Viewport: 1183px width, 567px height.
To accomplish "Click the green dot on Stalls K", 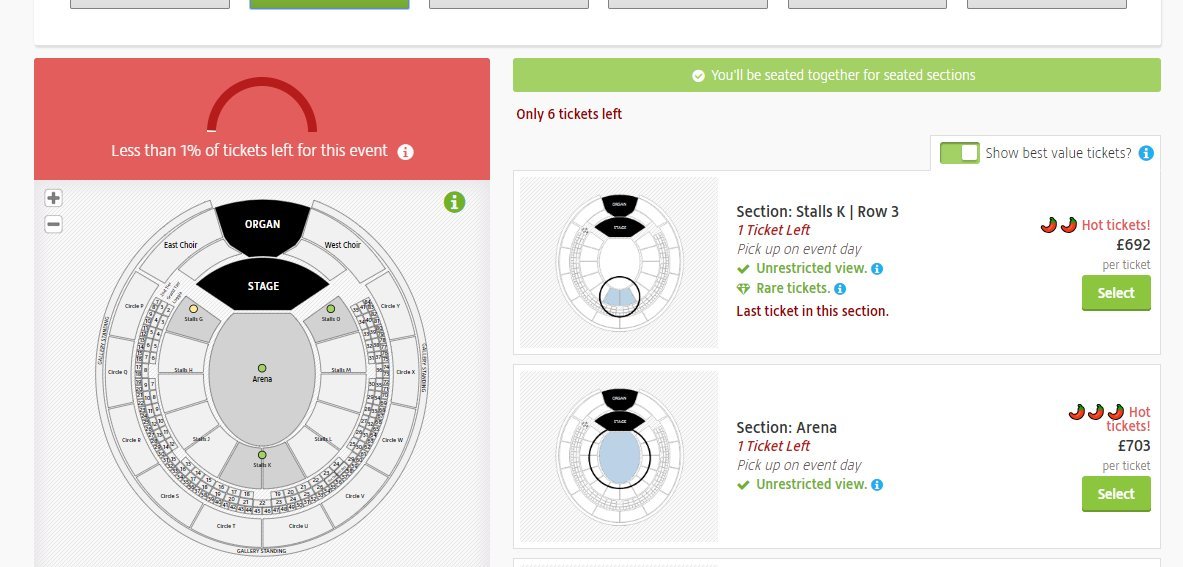I will (x=262, y=455).
